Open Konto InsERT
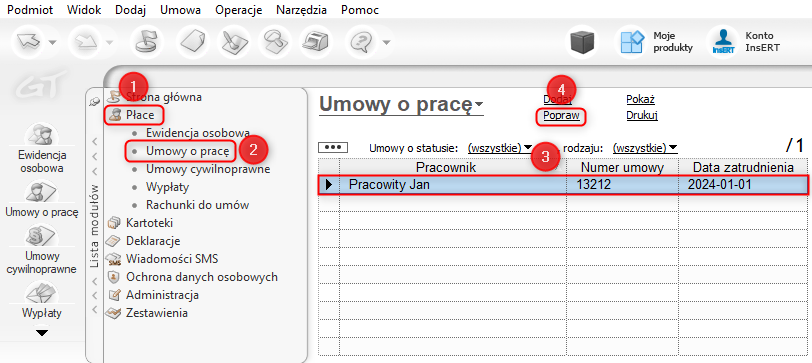This screenshot has height=363, width=812. tap(744, 42)
